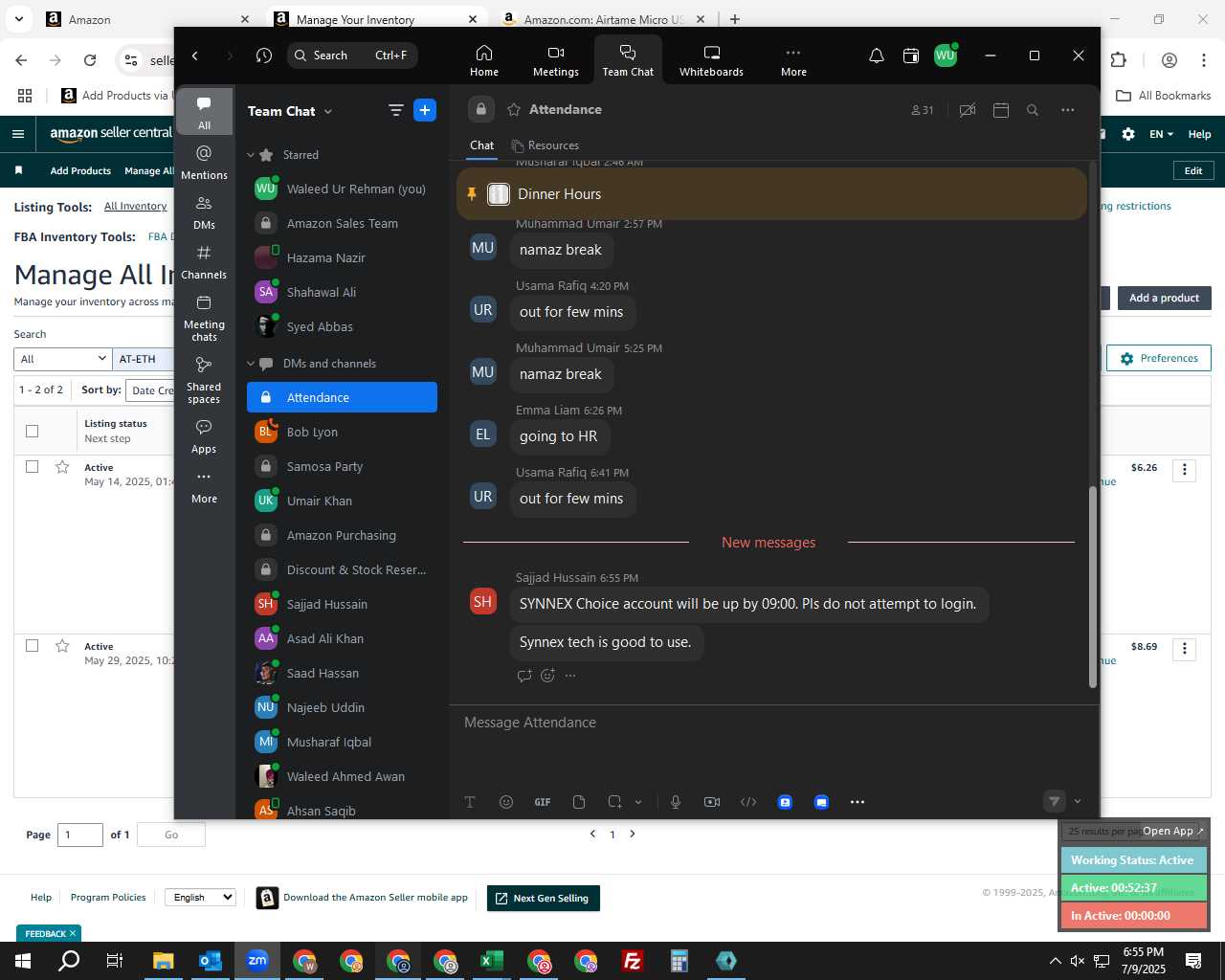Viewport: 1225px width, 980px height.
Task: Open Zoom Home tab
Action: click(484, 59)
